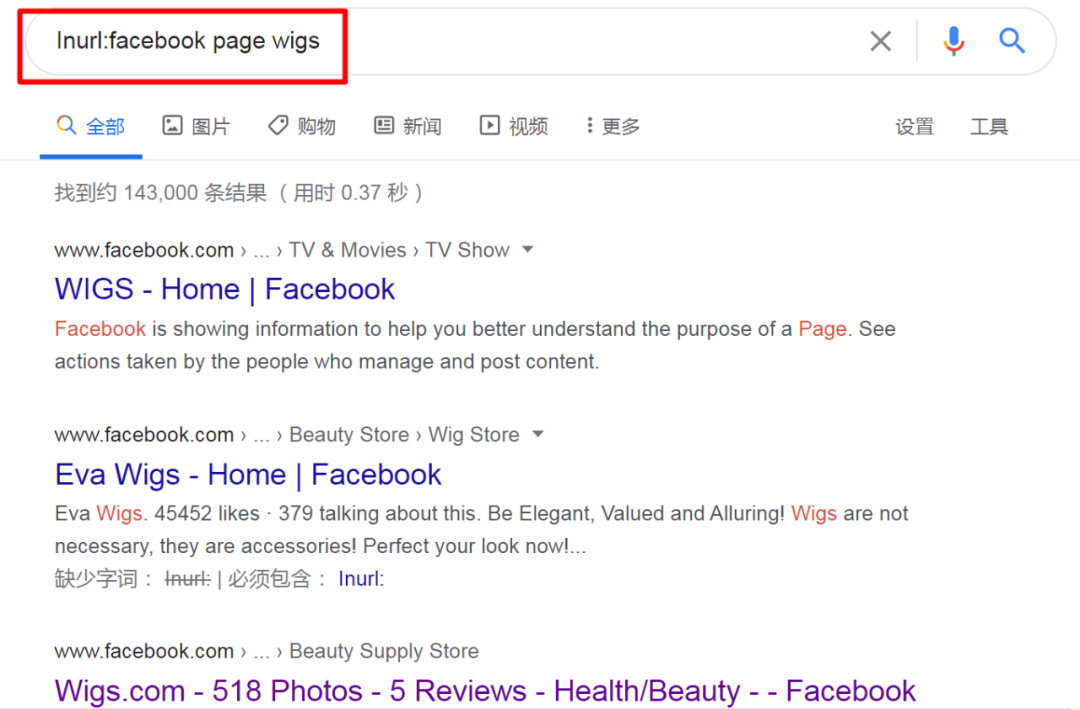Click the newspaper icon beside 新闻
Viewport: 1080px width, 710px height.
point(383,125)
